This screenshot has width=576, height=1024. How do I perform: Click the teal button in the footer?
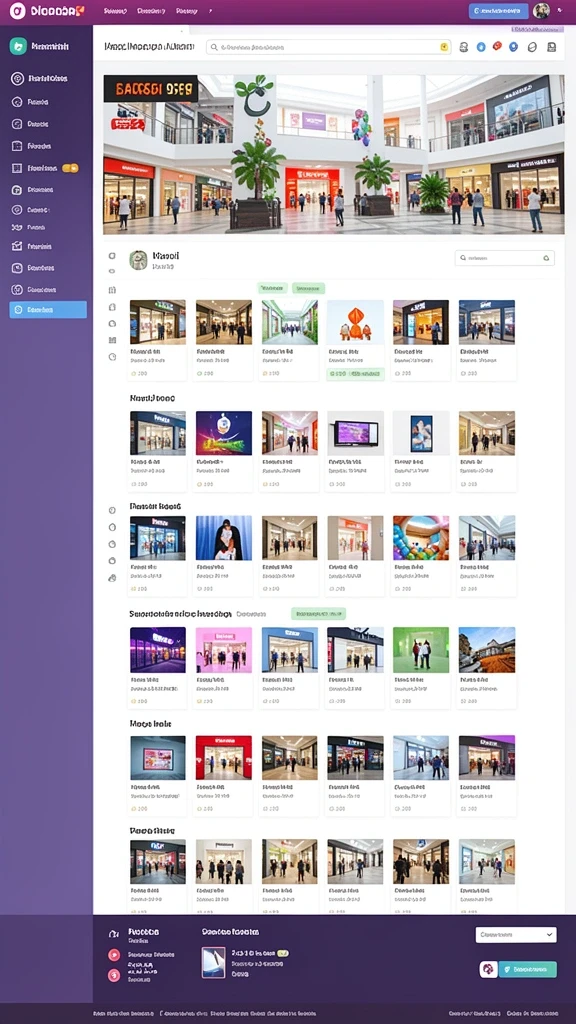528,969
